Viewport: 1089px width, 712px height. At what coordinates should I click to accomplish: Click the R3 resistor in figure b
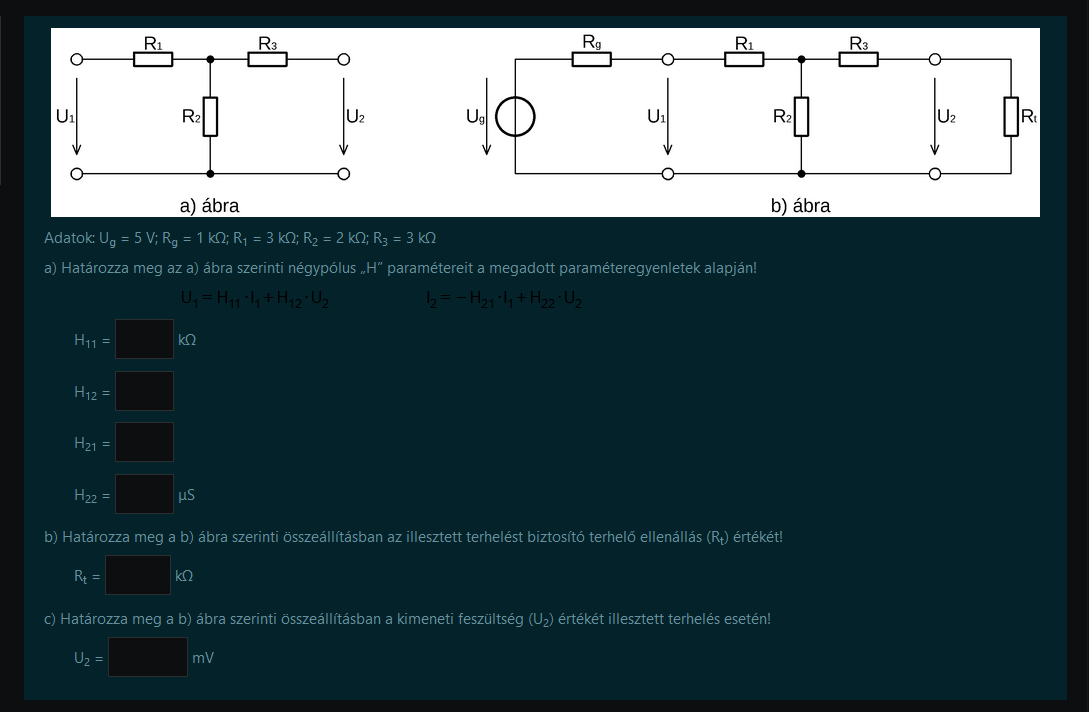coord(858,60)
